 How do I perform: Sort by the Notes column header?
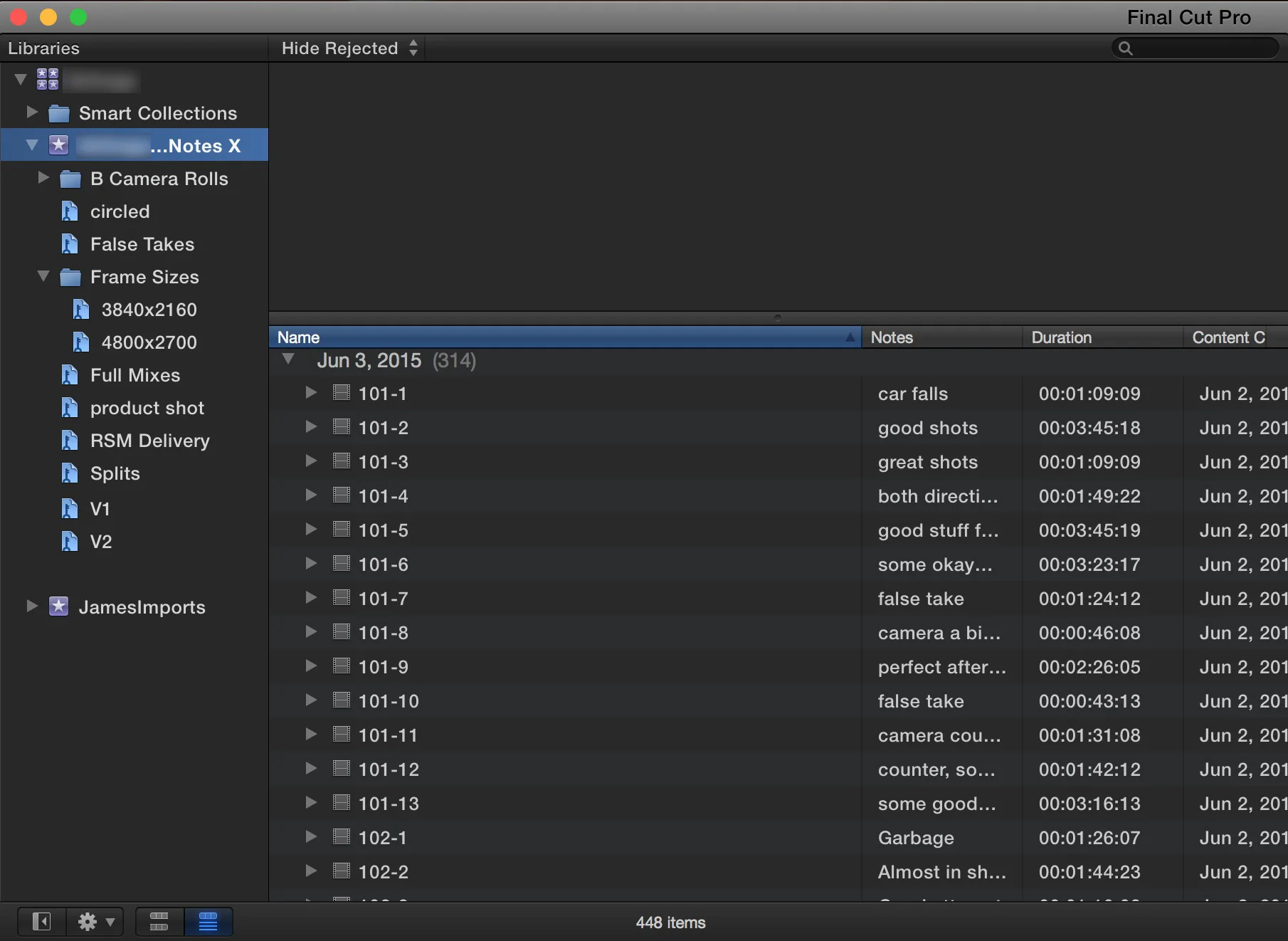942,337
